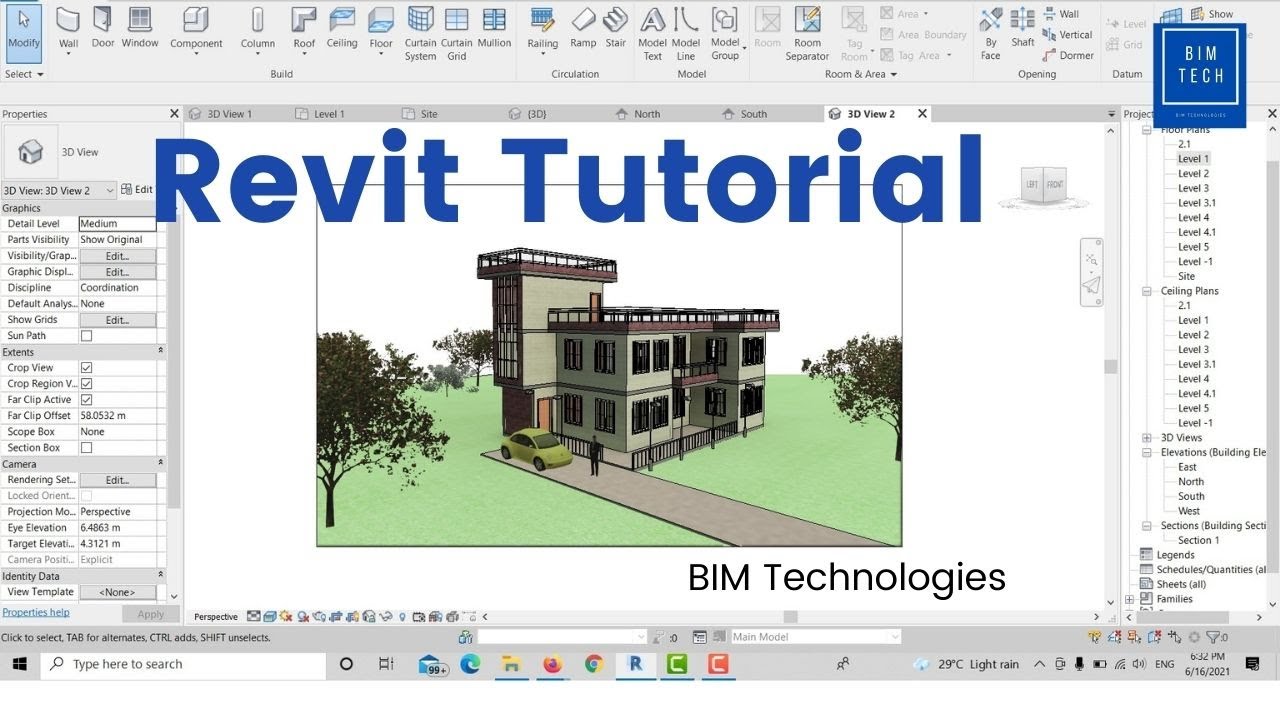Click the Far Clip Offset value field
This screenshot has width=1280, height=720.
coord(117,416)
